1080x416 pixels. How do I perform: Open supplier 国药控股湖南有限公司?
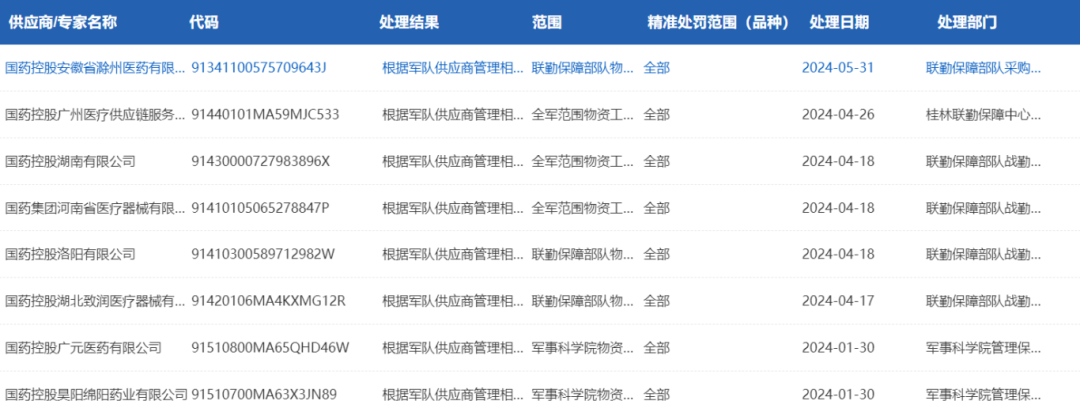[70, 161]
